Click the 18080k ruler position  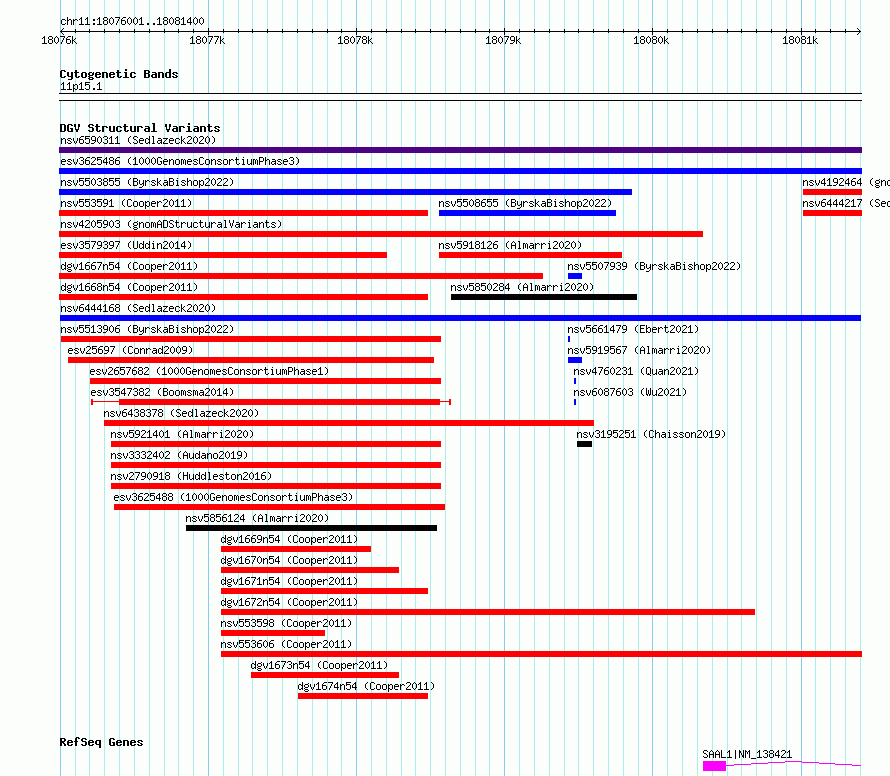point(651,40)
